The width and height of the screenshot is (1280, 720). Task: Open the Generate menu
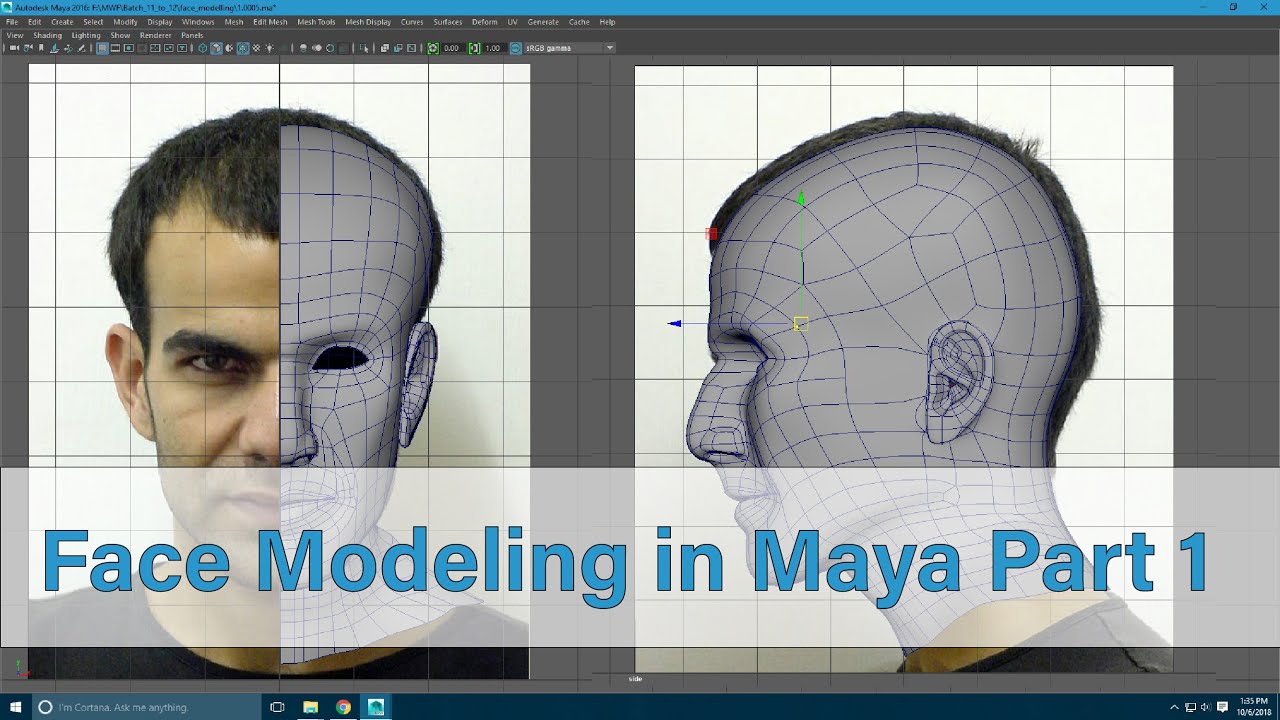[x=543, y=21]
